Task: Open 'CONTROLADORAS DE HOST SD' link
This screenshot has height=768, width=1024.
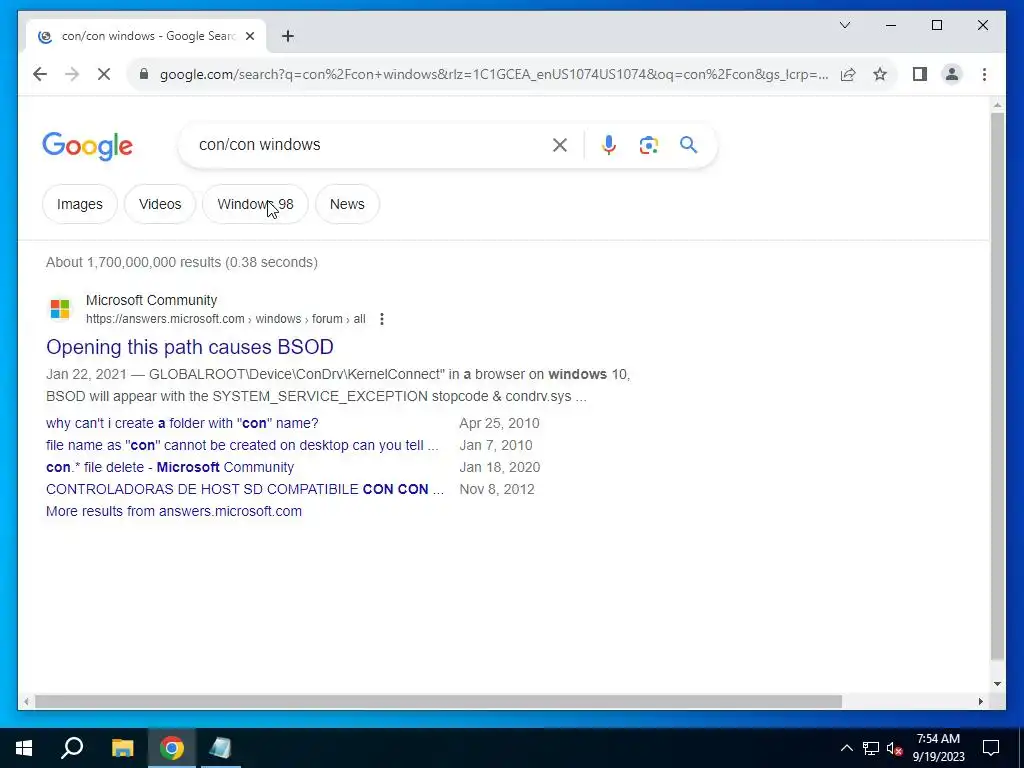Action: (x=245, y=490)
